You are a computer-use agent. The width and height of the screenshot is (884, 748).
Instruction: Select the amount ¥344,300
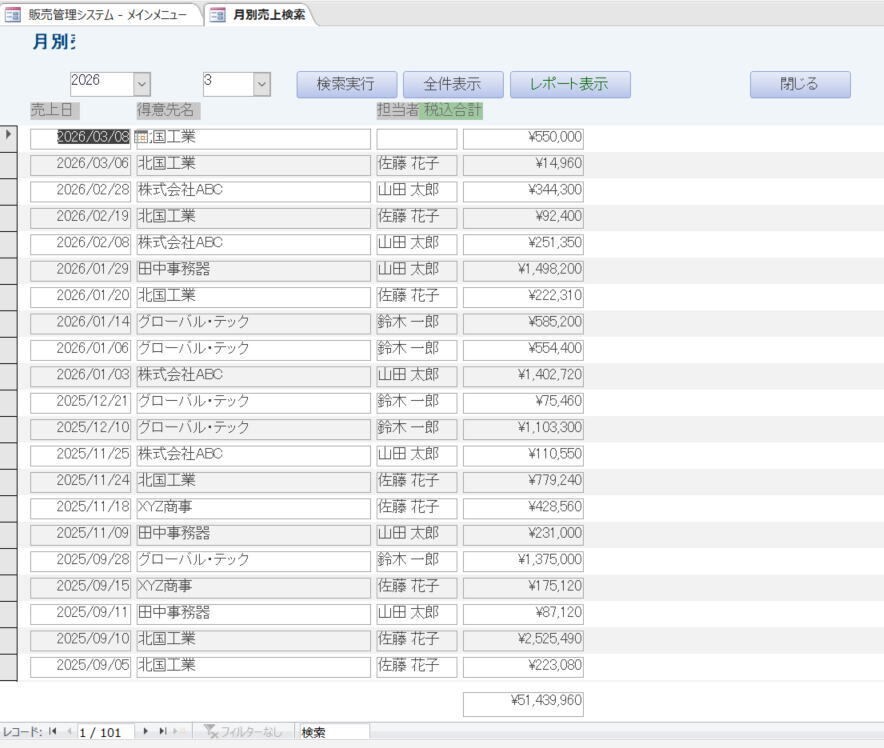[523, 192]
